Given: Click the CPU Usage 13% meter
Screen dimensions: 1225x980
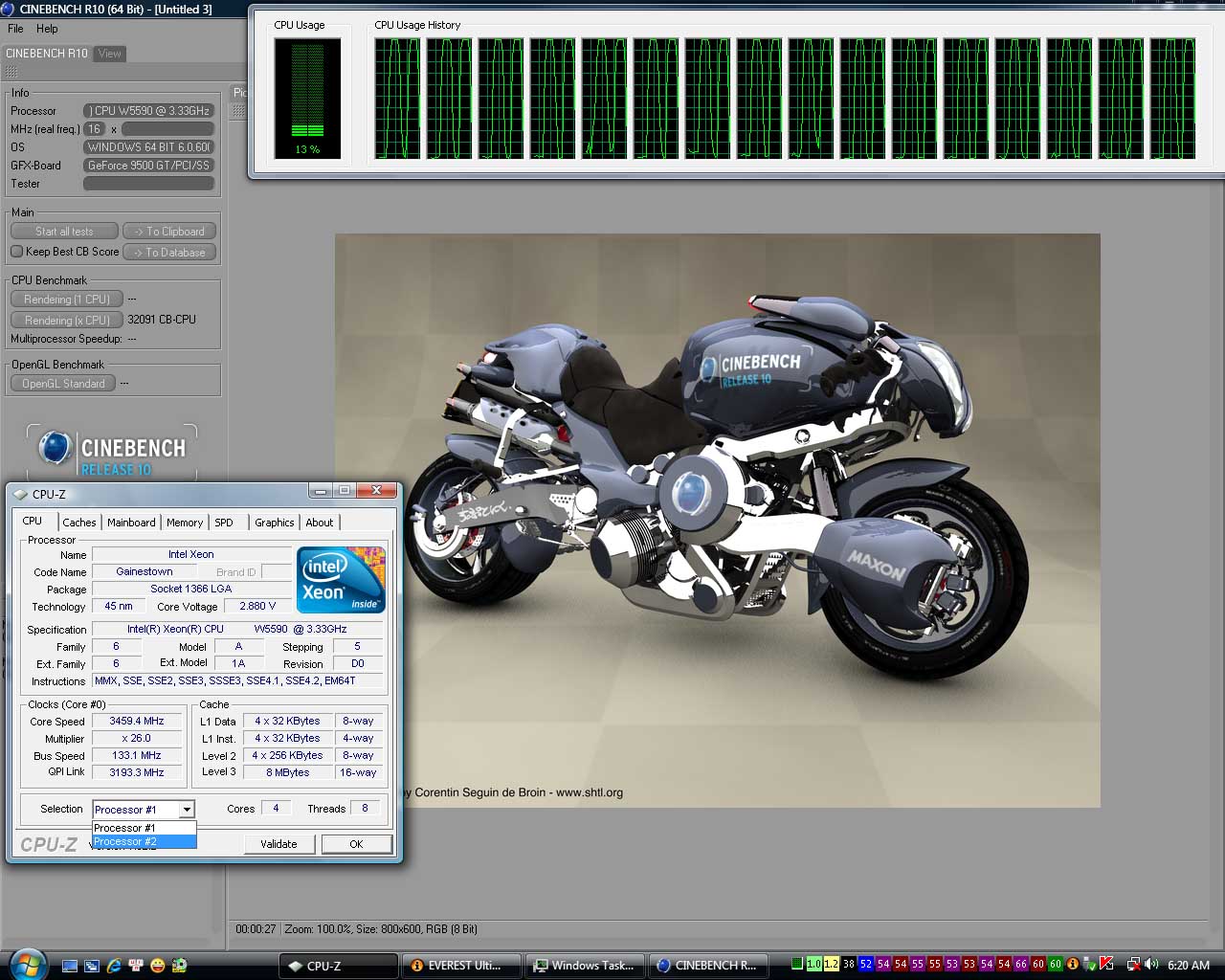Looking at the screenshot, I should 307,98.
